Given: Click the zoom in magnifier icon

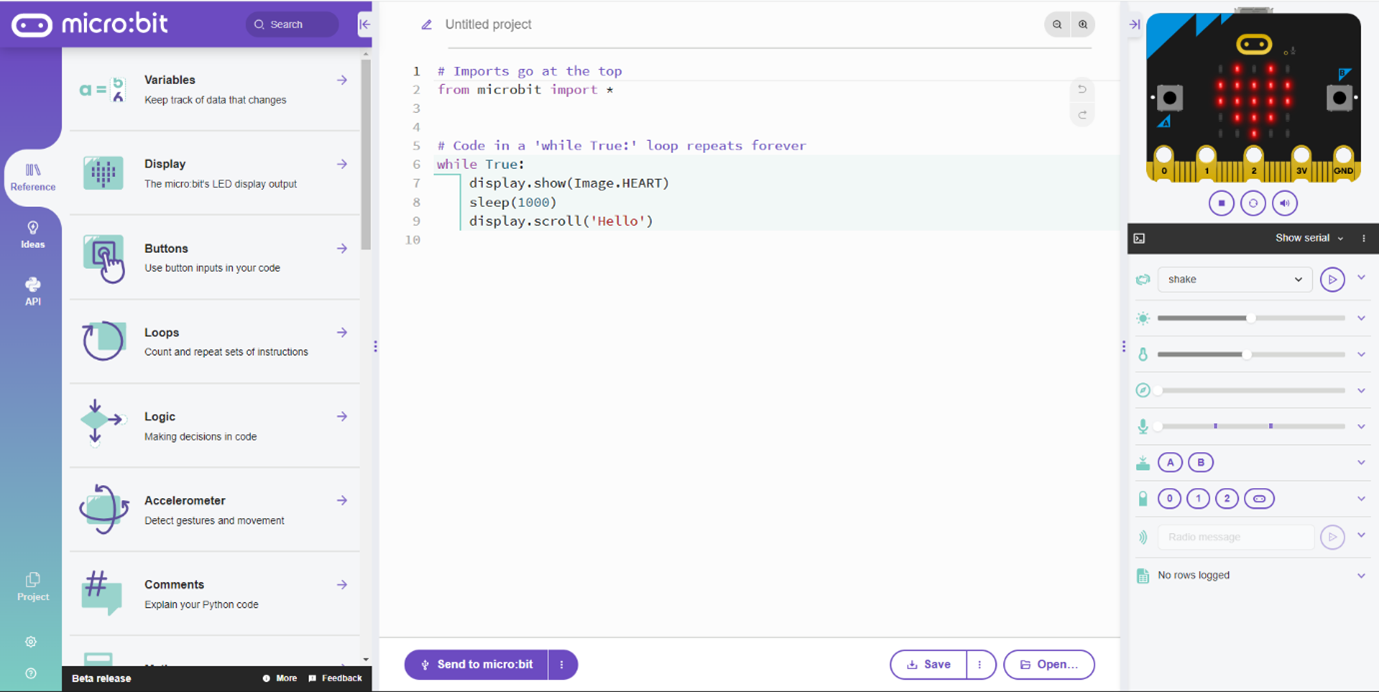Looking at the screenshot, I should [1083, 25].
